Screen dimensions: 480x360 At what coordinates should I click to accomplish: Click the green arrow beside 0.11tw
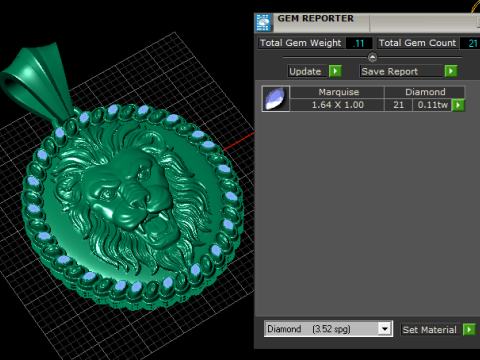pos(458,105)
